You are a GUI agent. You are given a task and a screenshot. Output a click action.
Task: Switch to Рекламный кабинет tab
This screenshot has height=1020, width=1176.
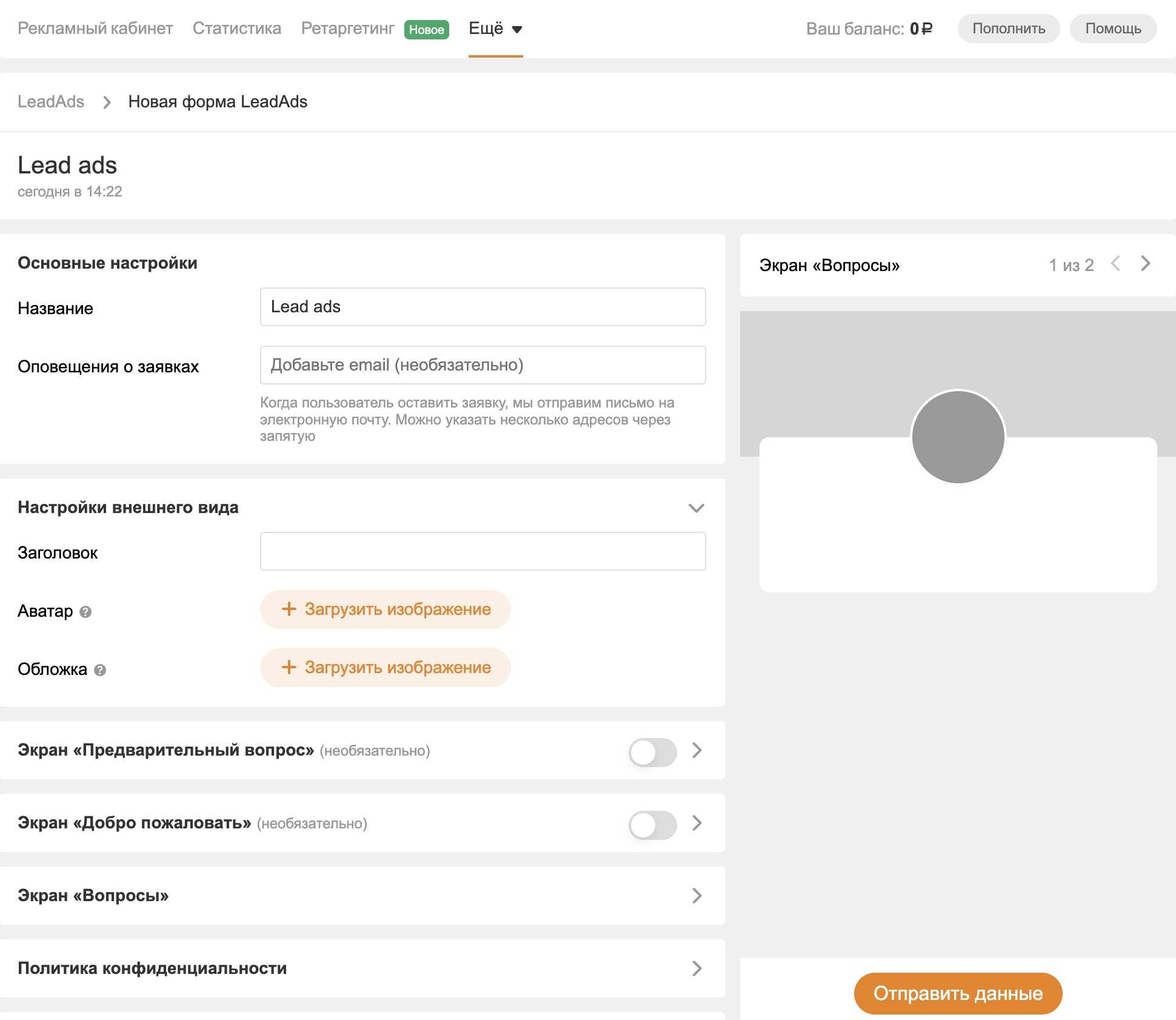(x=95, y=29)
